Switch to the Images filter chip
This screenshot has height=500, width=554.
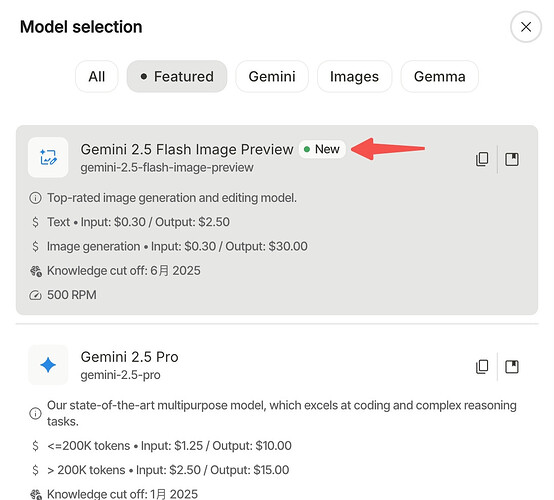[354, 76]
